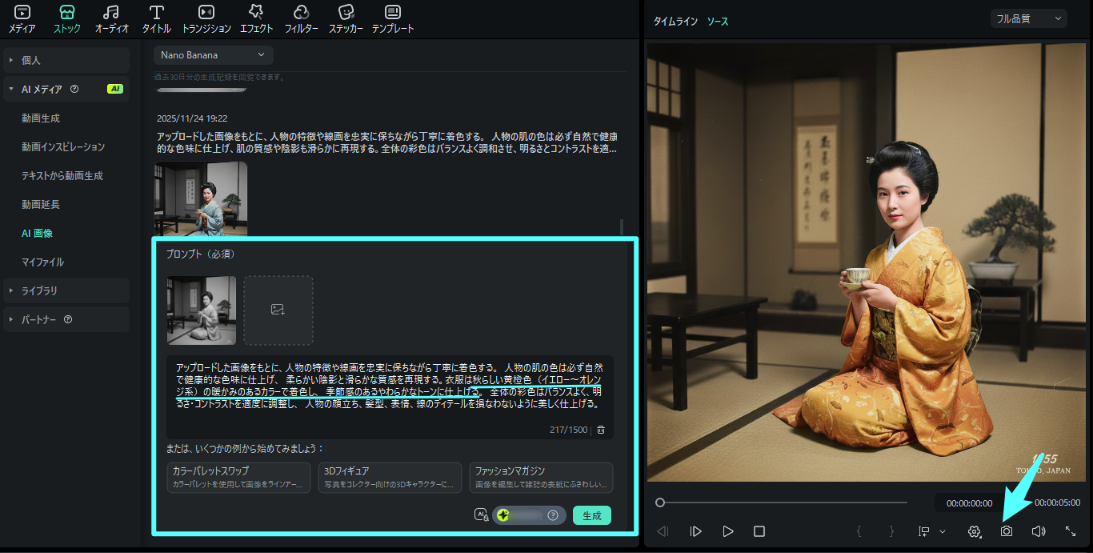Screen dimensions: 1093x553
Task: Open the Nano Banana model dropdown
Action: [x=213, y=55]
